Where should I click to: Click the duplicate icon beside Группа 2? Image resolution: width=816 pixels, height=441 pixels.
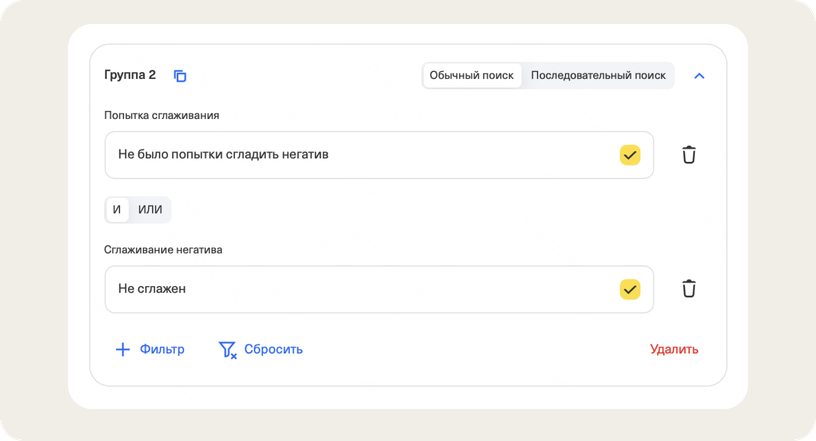click(x=180, y=76)
